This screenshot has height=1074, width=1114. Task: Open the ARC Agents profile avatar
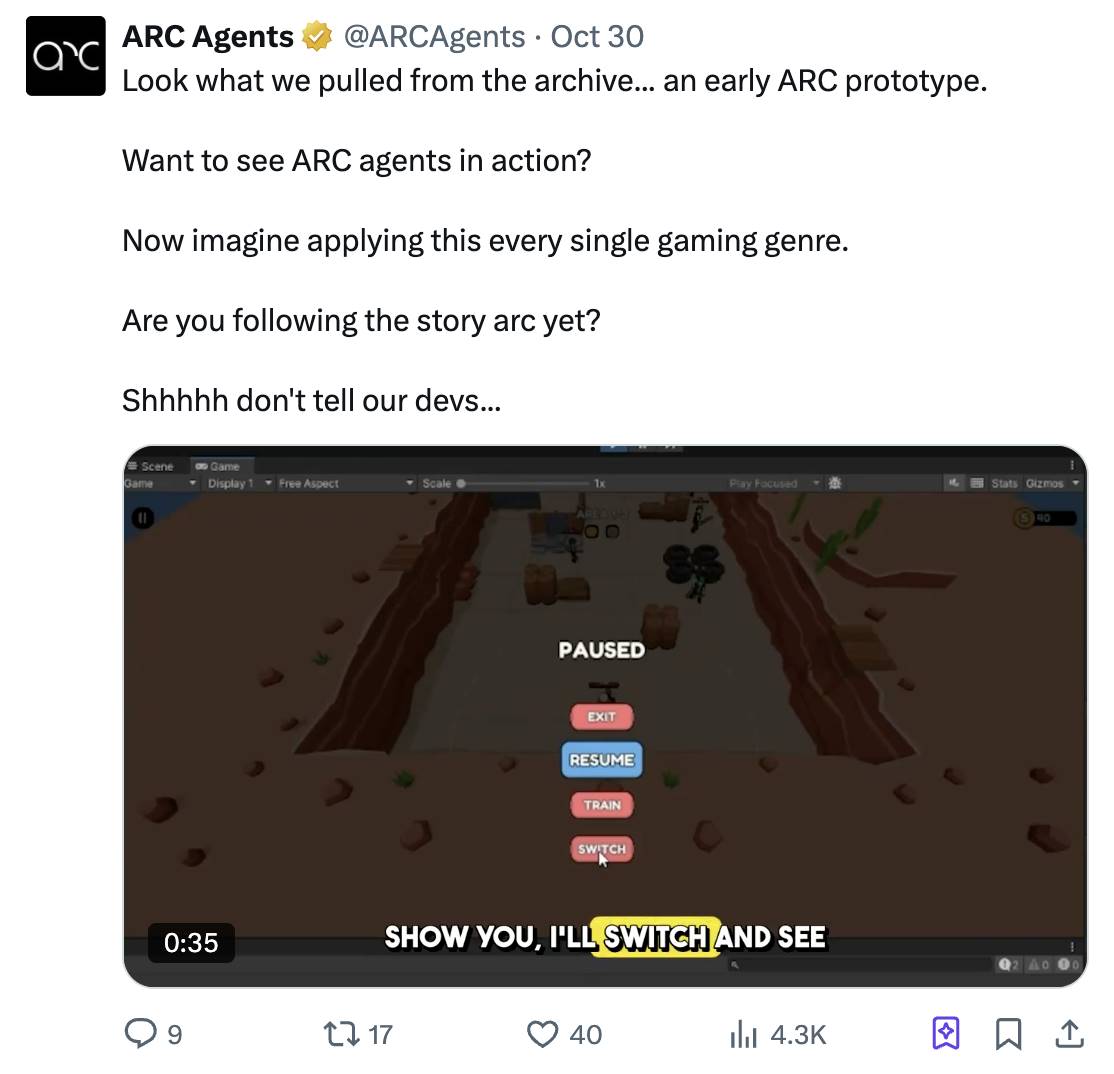(65, 56)
